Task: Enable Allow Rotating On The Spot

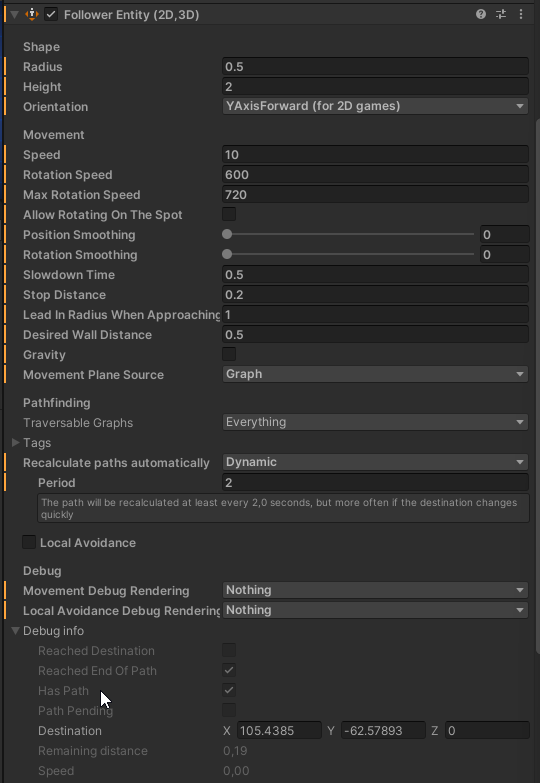Action: tap(229, 214)
